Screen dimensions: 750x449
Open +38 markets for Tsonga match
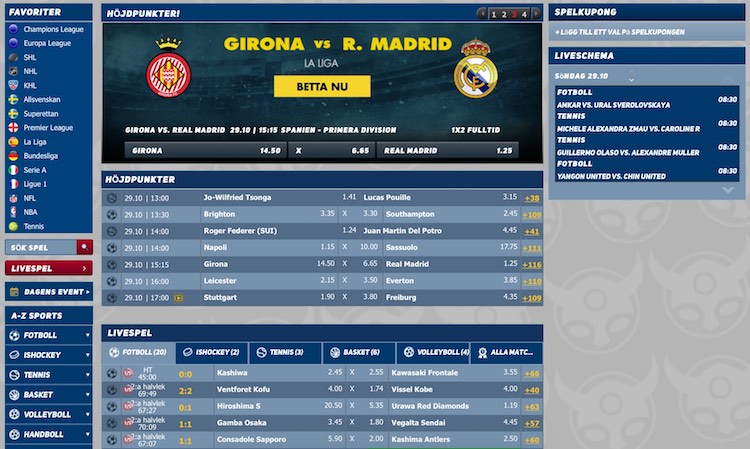(531, 198)
